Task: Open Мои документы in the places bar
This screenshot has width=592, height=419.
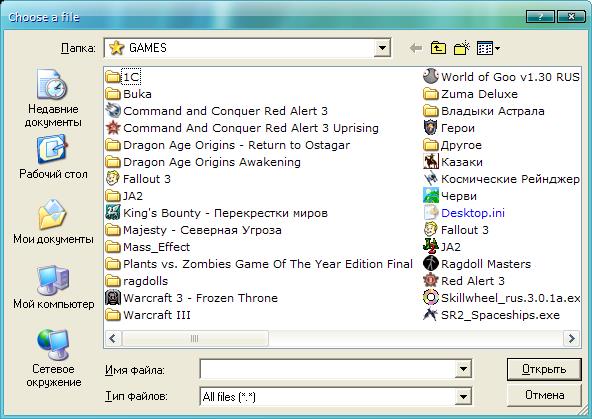Action: pyautogui.click(x=53, y=222)
